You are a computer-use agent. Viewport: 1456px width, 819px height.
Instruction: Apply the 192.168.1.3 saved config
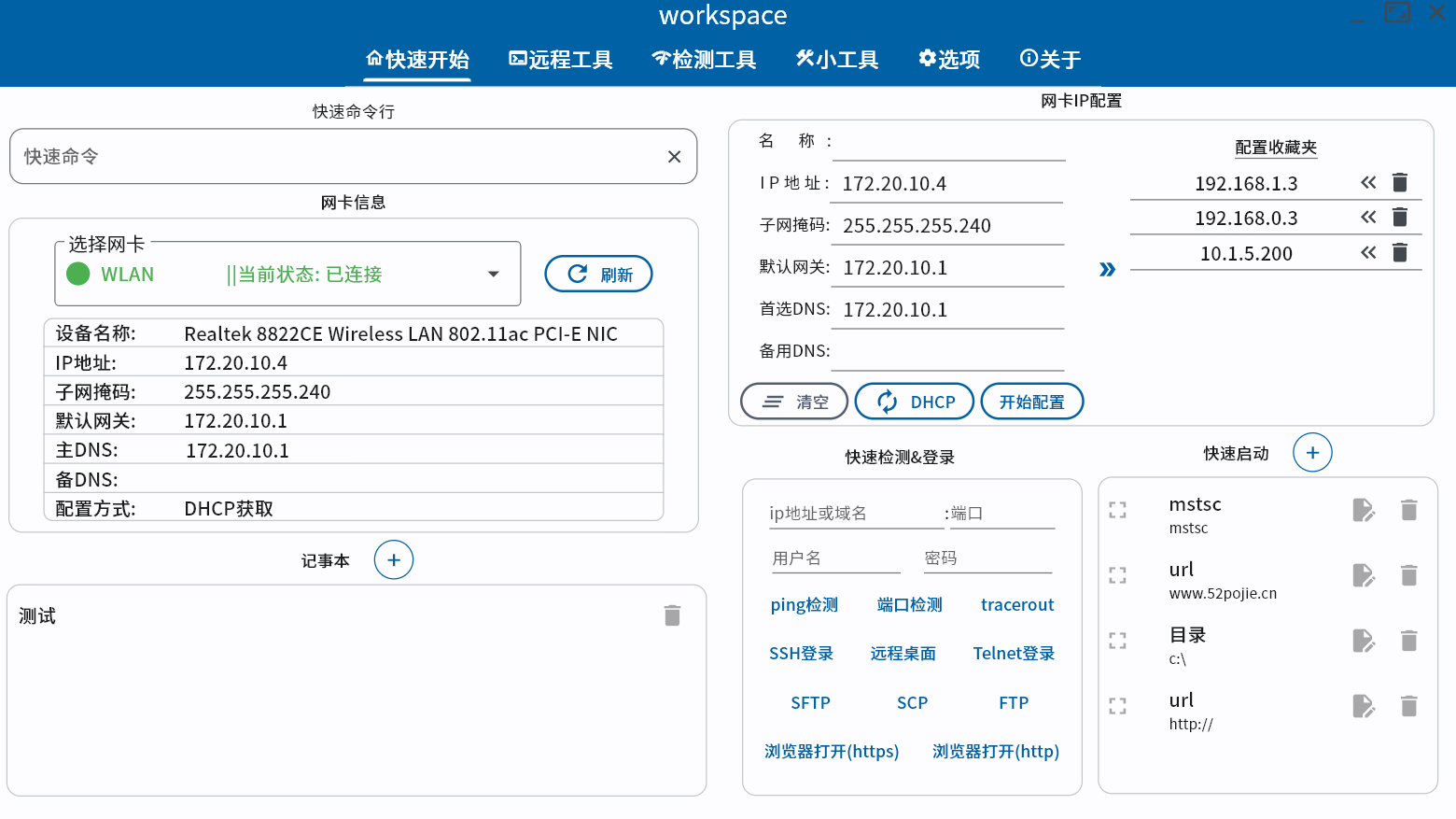[x=1368, y=182]
